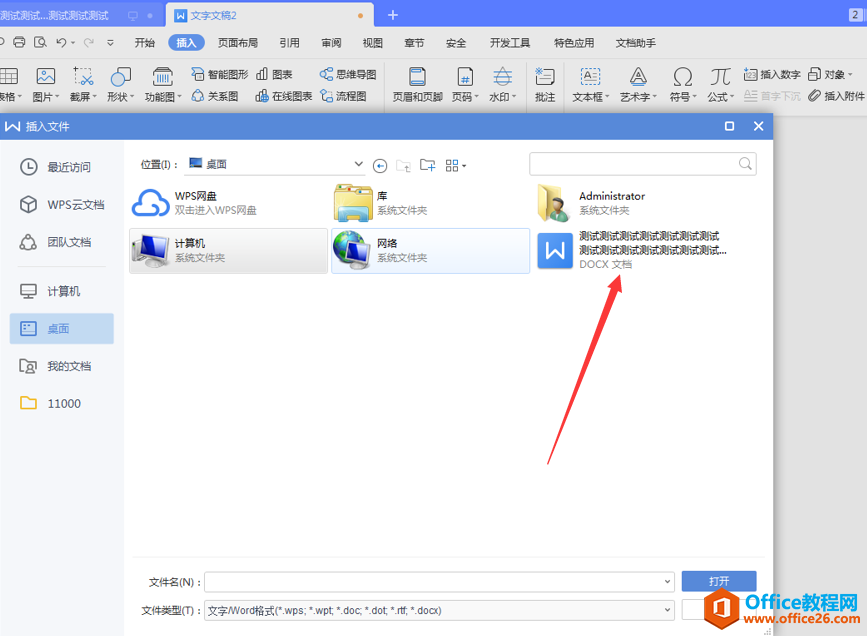Insert a Chart (图表)
Screen dimensions: 867x636
(x=274, y=74)
